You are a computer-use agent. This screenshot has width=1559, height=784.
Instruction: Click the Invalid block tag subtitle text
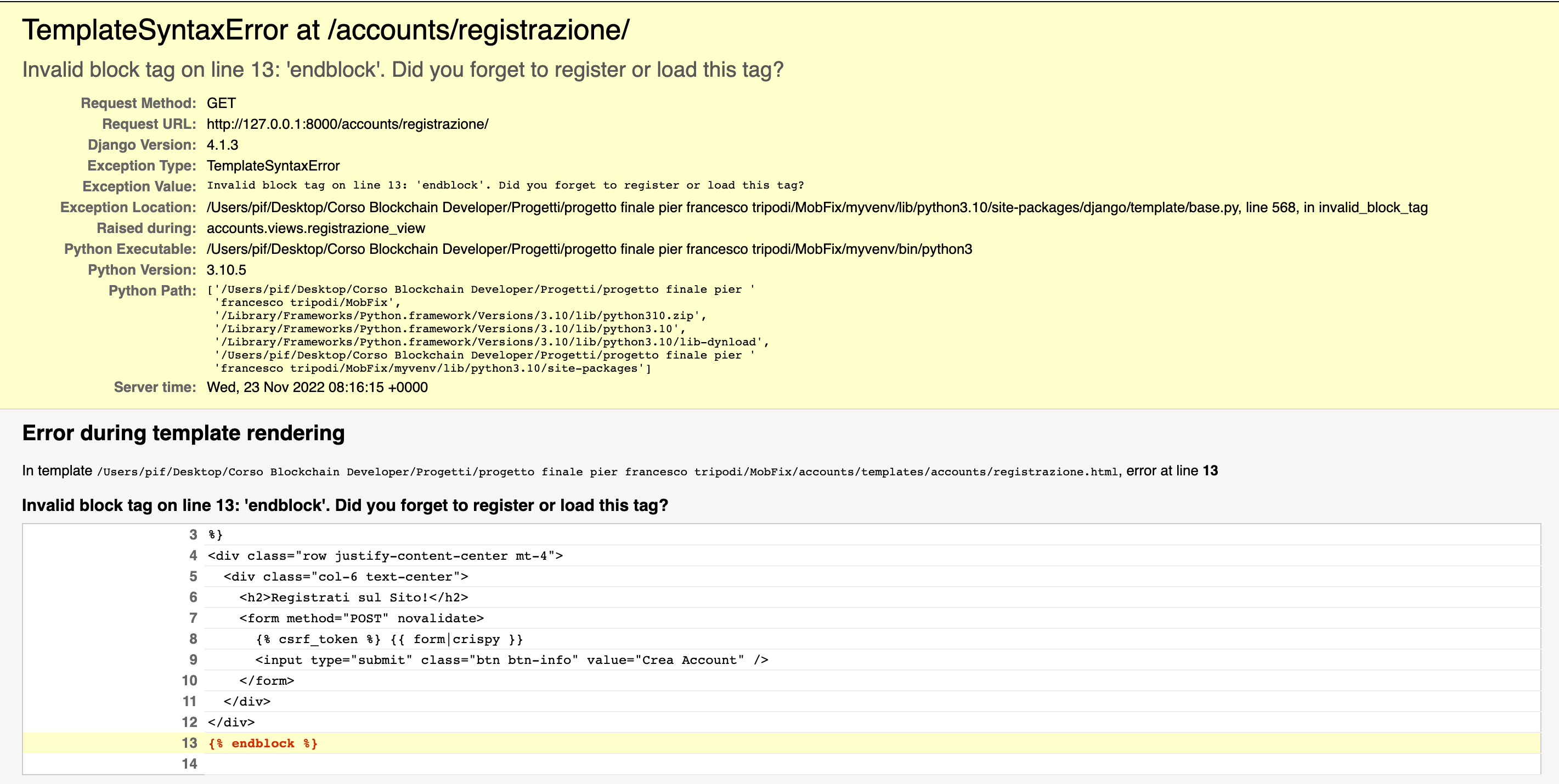tap(403, 70)
